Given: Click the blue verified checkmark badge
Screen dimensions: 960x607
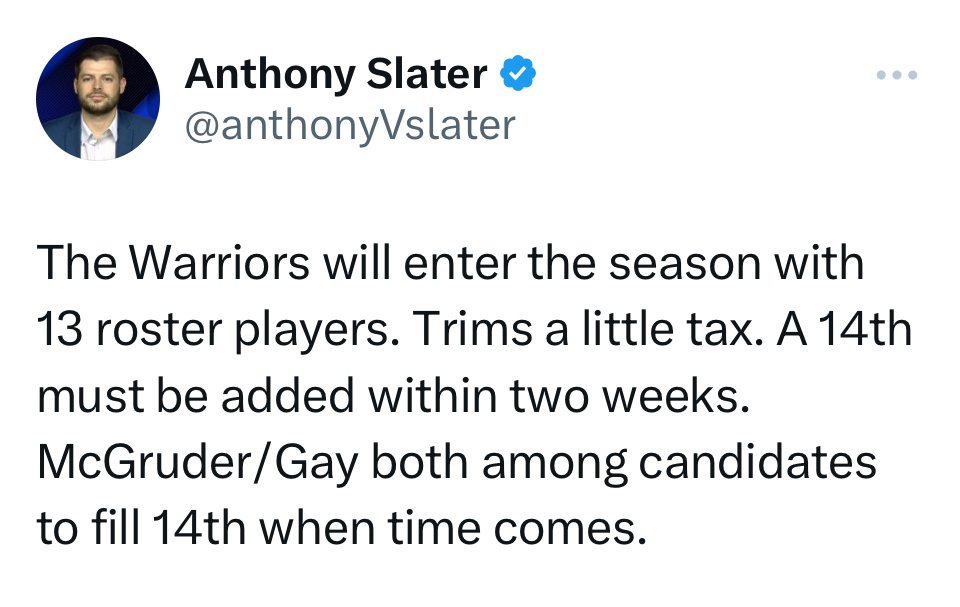Looking at the screenshot, I should 518,73.
